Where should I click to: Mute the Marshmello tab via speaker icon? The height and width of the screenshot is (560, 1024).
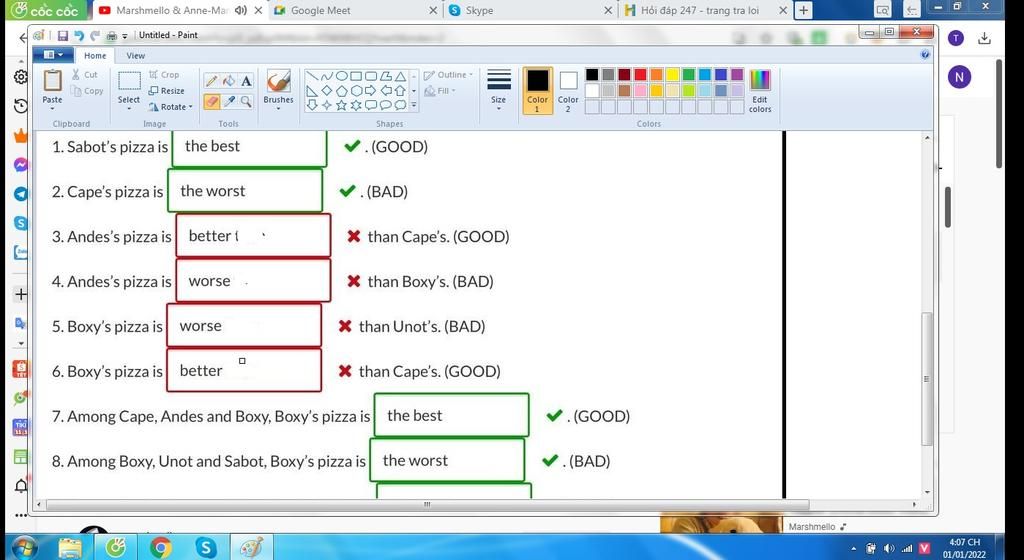click(x=241, y=10)
